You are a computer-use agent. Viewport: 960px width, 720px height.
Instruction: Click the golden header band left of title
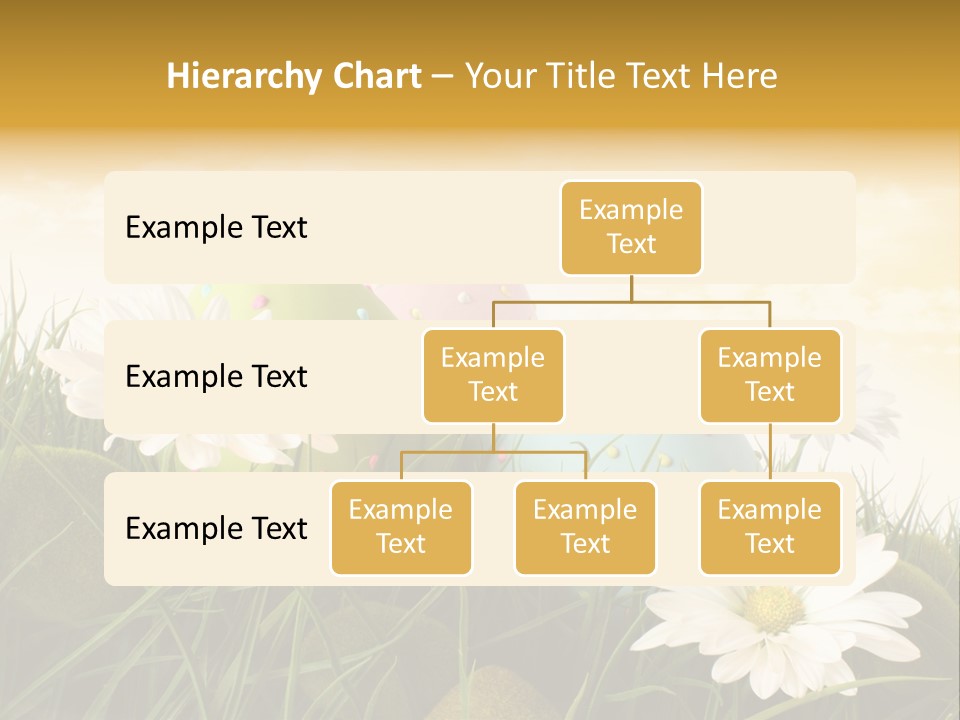pyautogui.click(x=80, y=76)
